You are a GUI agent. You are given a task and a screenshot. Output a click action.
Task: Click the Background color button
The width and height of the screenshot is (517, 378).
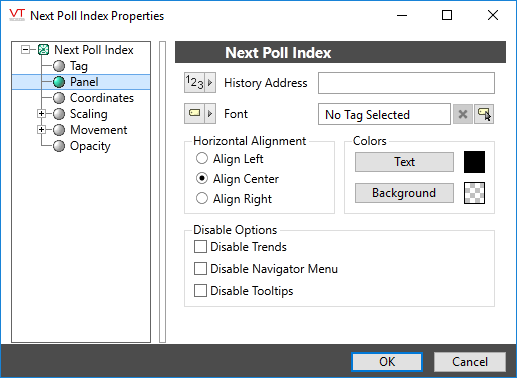404,193
